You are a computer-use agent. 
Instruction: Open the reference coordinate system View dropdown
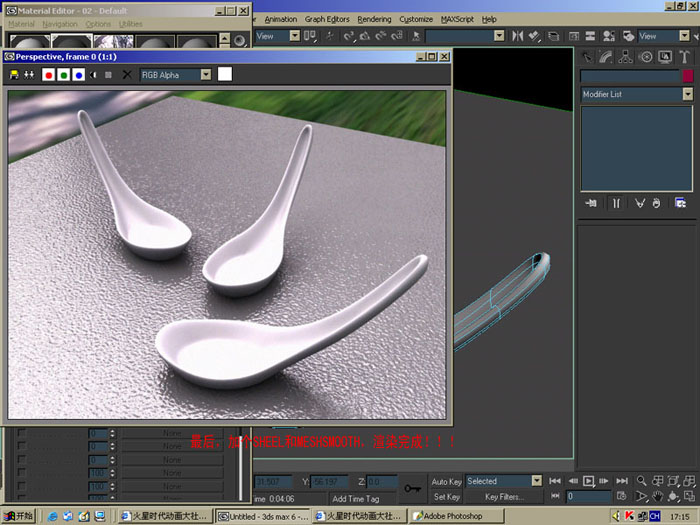[x=278, y=36]
